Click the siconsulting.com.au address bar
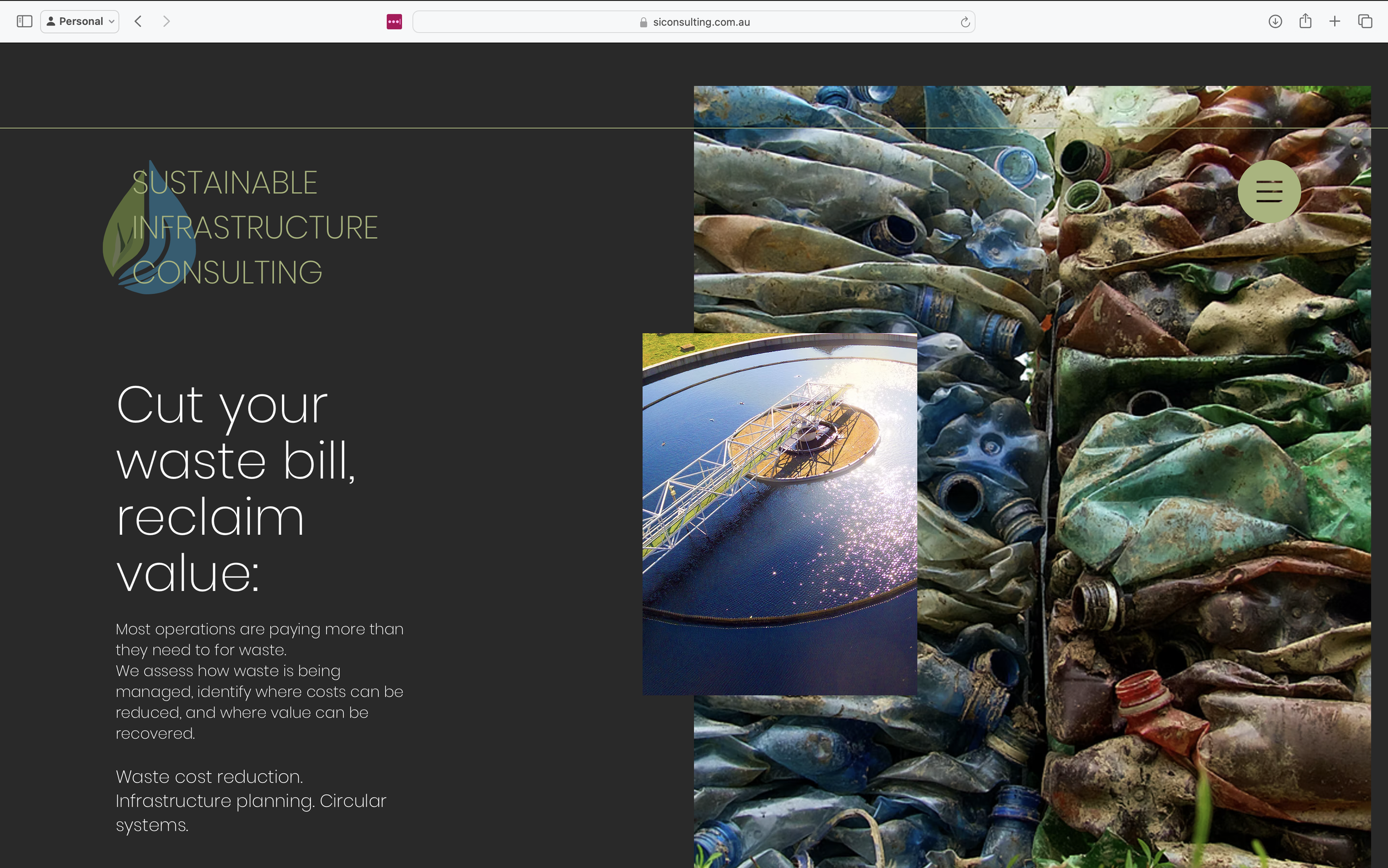 pyautogui.click(x=693, y=22)
